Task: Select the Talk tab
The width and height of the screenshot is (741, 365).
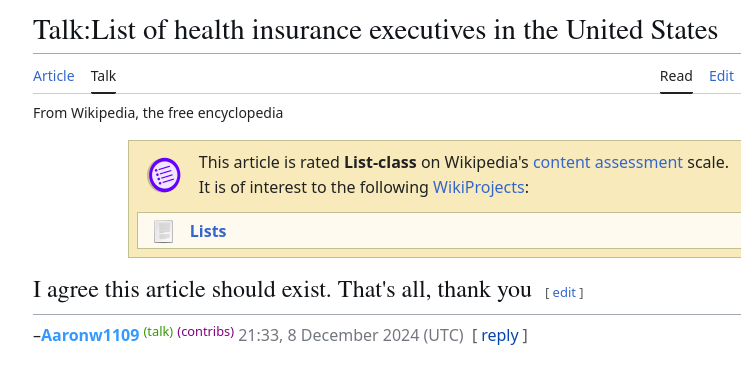Action: tap(103, 76)
